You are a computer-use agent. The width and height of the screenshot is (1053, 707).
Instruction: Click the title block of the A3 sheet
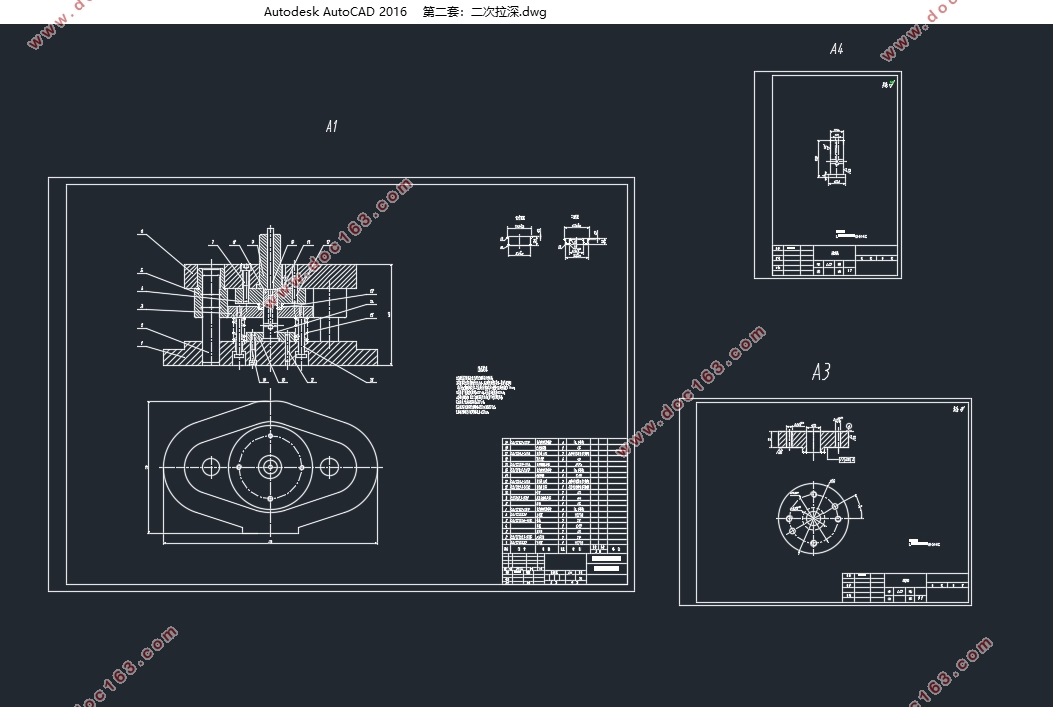pos(905,587)
